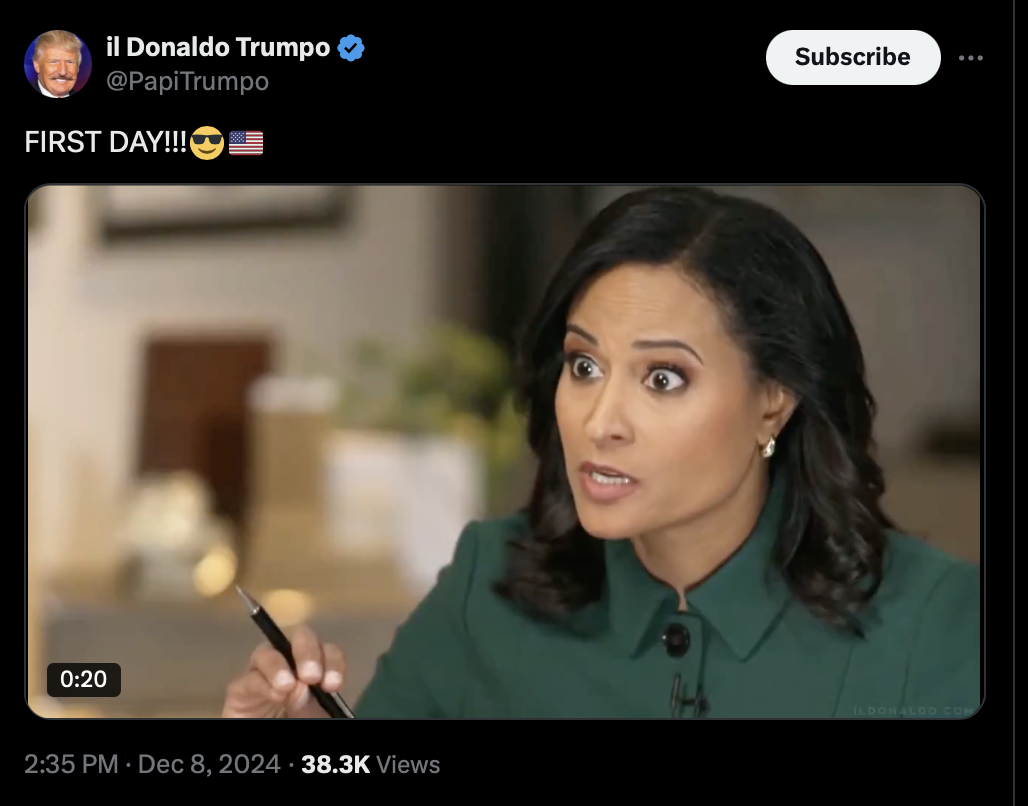Open the il Donaldo Trumpo profile avatar
1028x806 pixels.
coord(58,64)
